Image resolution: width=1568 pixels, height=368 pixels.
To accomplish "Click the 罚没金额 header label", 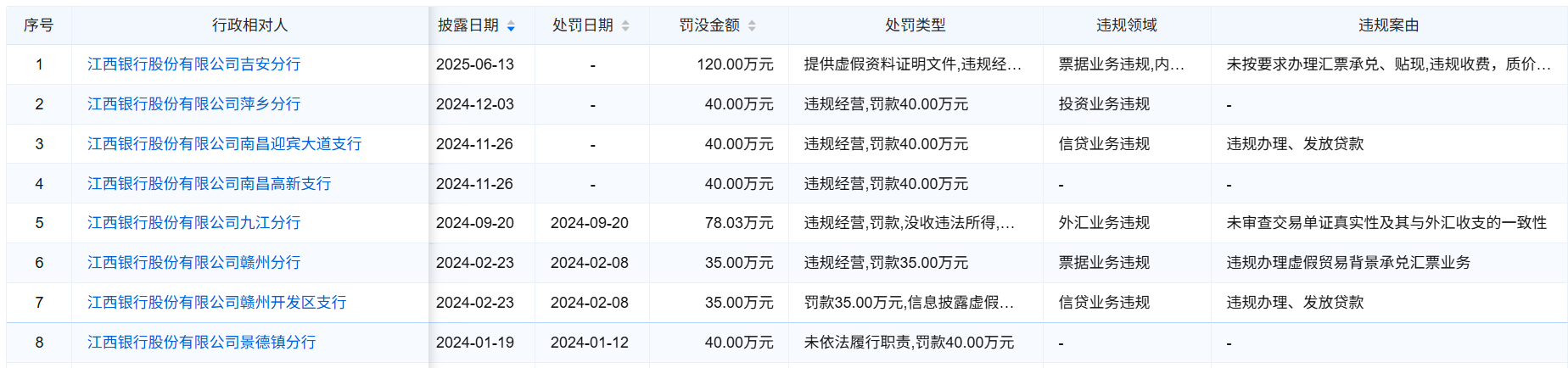I will pyautogui.click(x=709, y=25).
